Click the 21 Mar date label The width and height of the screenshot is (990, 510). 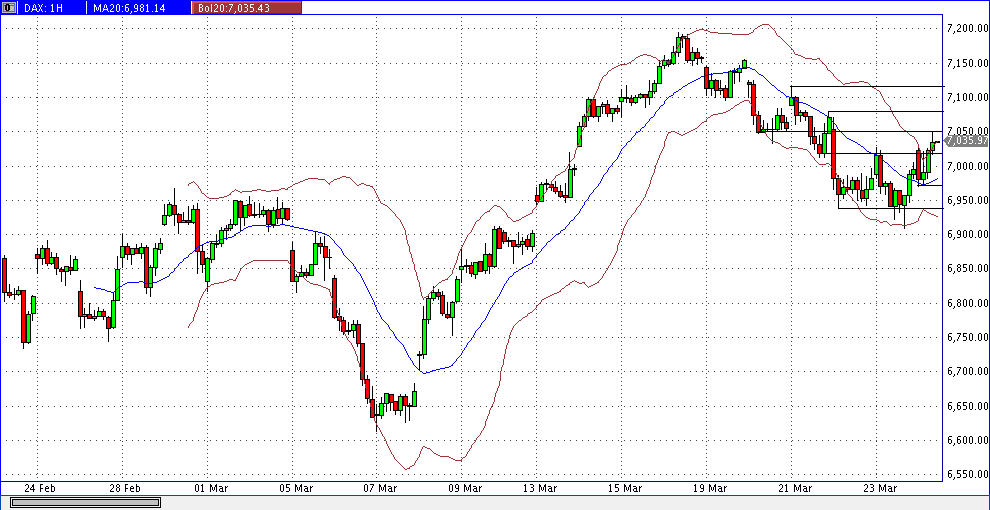pos(794,488)
